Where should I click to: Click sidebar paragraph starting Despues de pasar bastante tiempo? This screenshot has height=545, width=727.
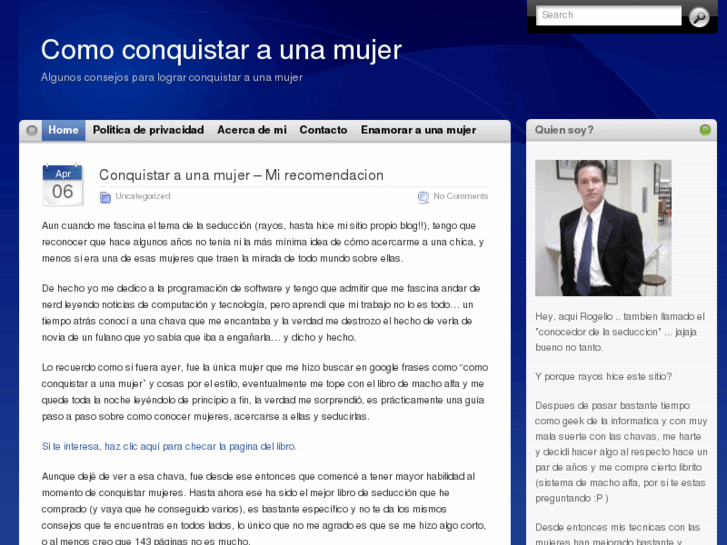coord(621,452)
